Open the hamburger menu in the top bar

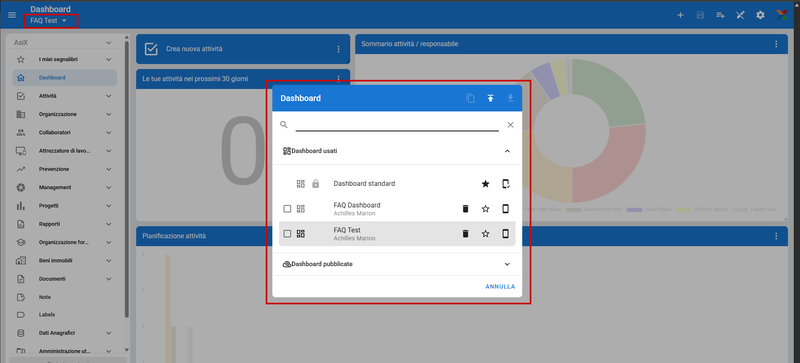click(x=12, y=15)
